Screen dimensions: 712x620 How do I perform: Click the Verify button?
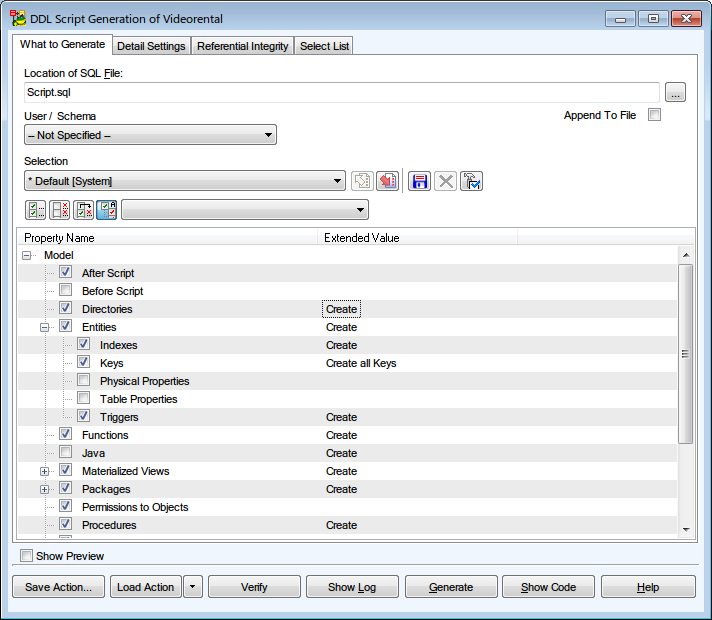coord(254,587)
